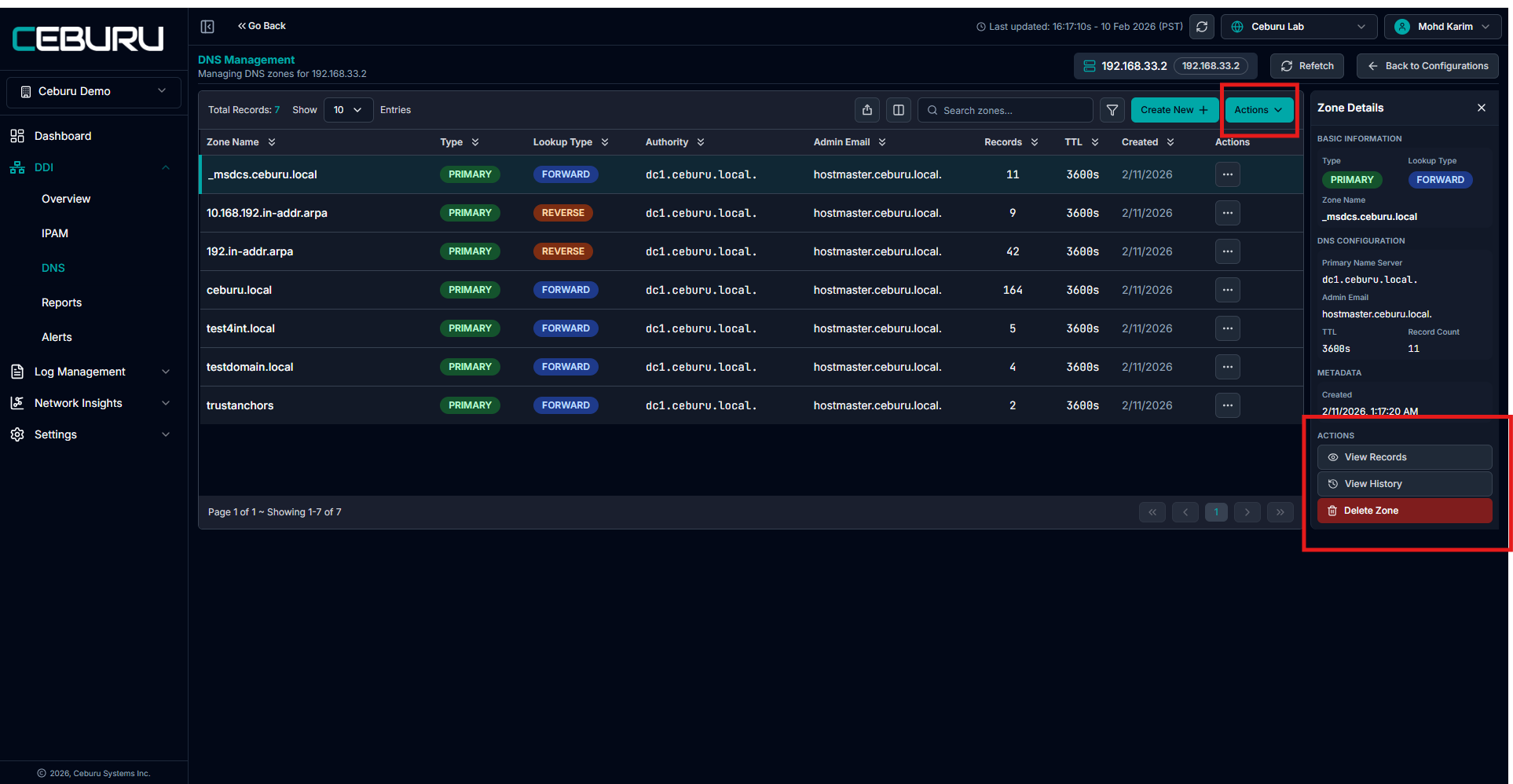The width and height of the screenshot is (1513, 784).
Task: Click the REVERSE badge for 10.168.192.in-addr.arpa
Action: pyautogui.click(x=563, y=213)
